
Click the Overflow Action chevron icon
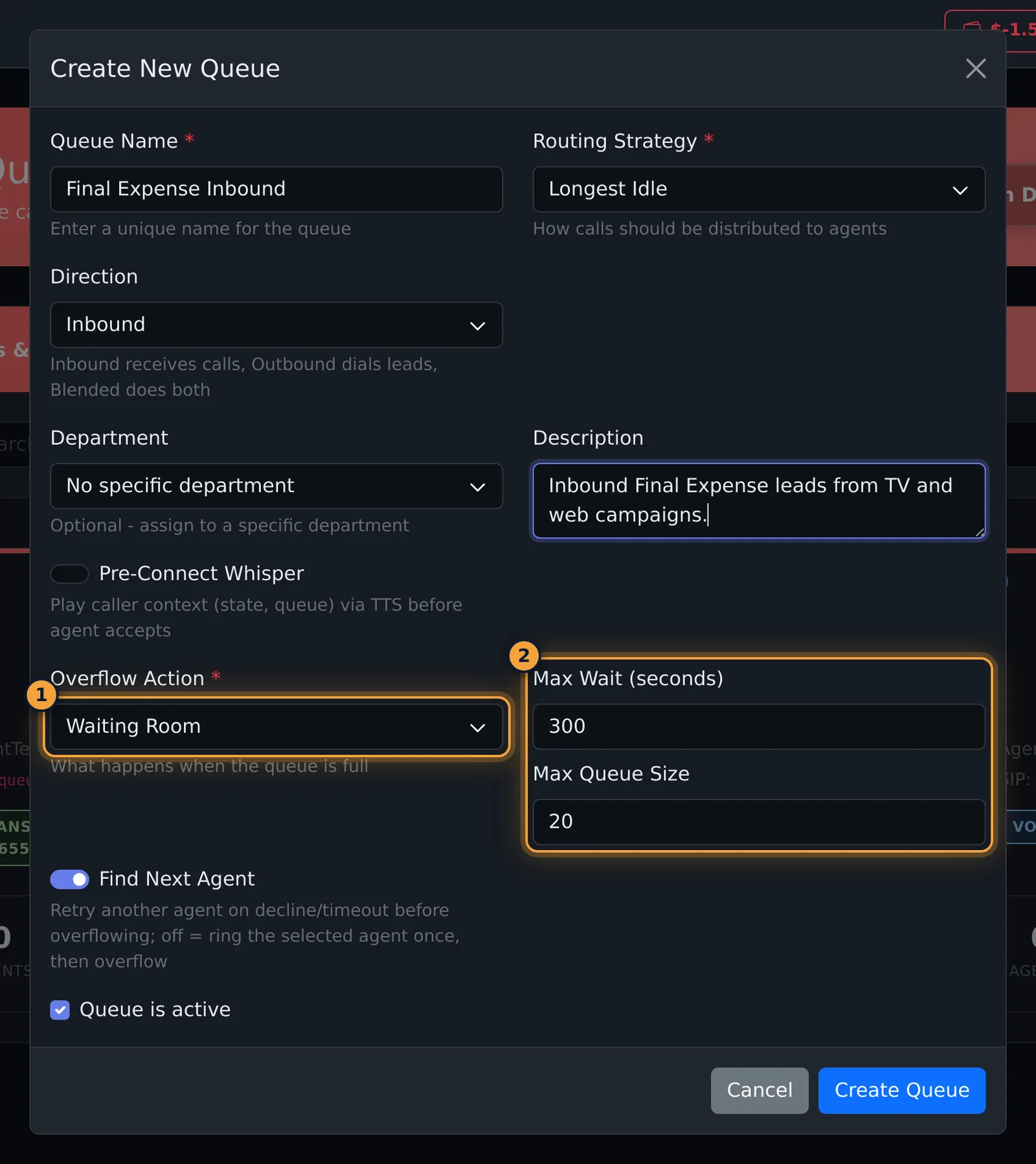pyautogui.click(x=477, y=728)
